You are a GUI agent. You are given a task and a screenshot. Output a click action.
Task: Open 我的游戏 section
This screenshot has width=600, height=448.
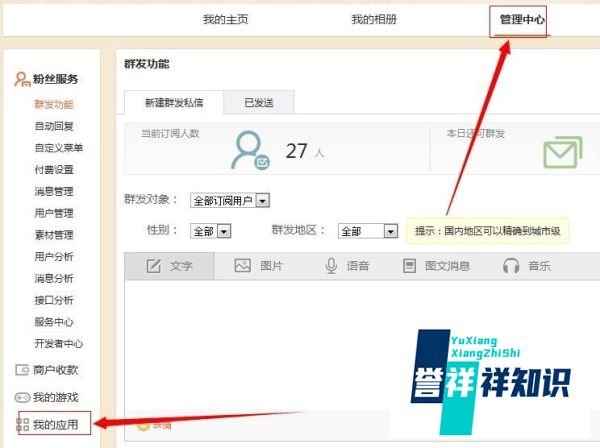[x=55, y=397]
